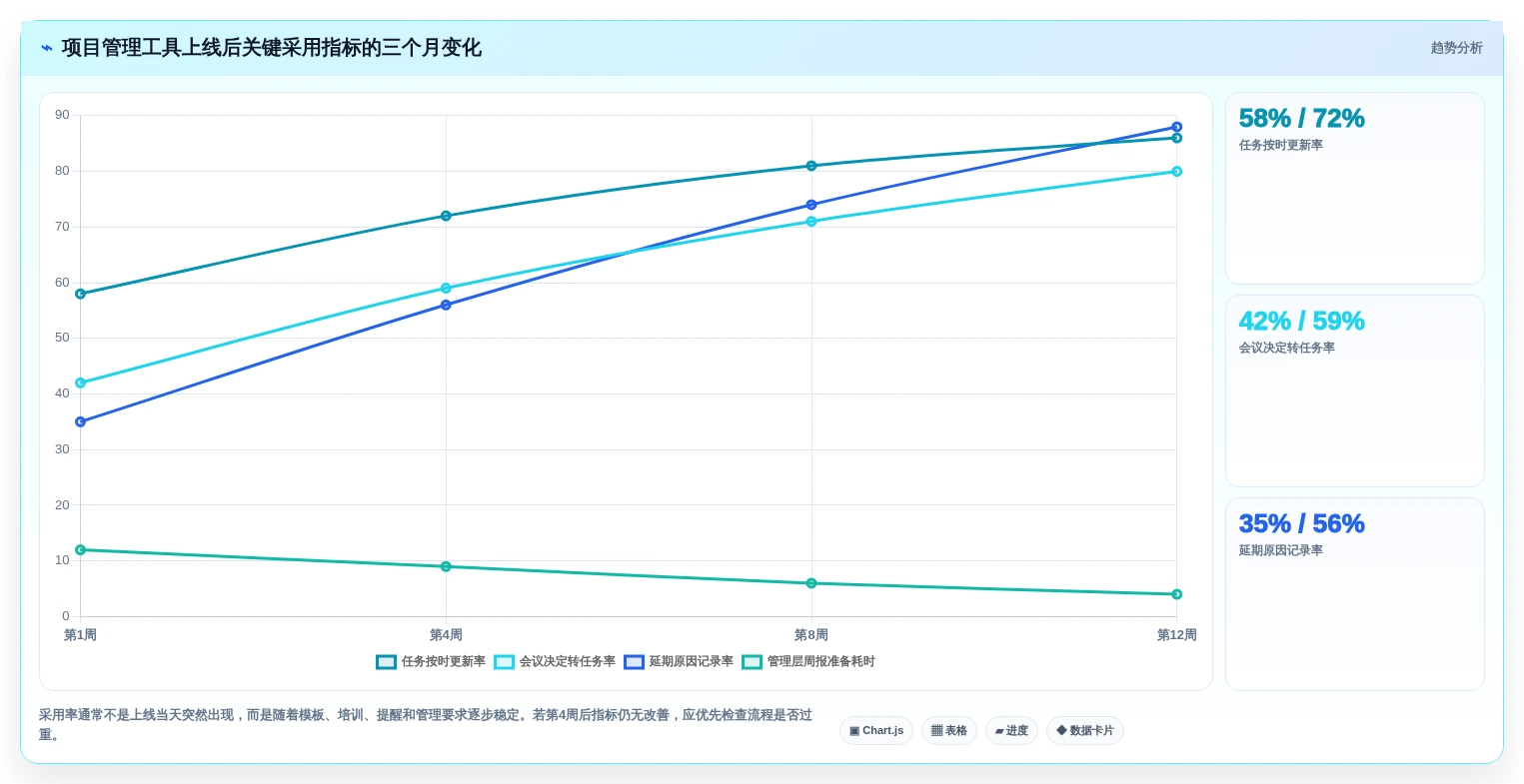This screenshot has height=784, width=1524.
Task: Click 任务按时更新率 data point at 第1周
Action: tap(81, 294)
